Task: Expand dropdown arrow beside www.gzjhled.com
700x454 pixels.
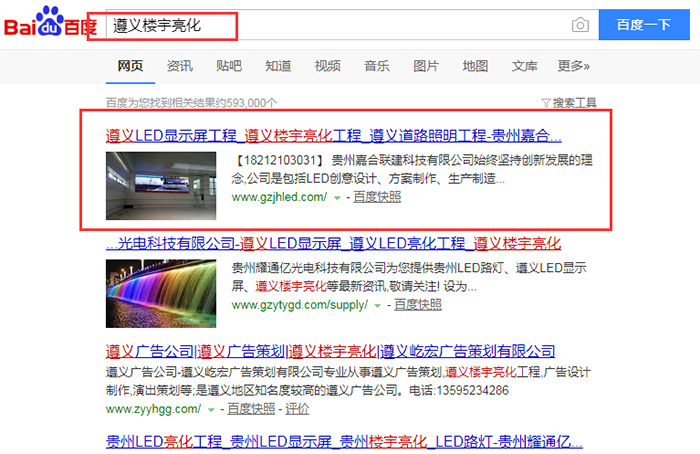Action: (337, 198)
